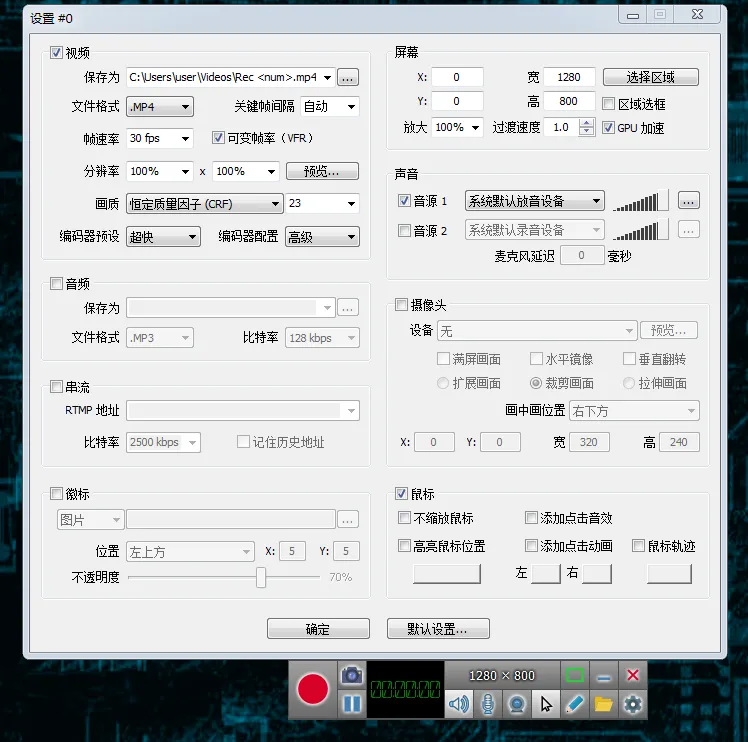
Task: Click the 确定 button
Action: point(318,628)
